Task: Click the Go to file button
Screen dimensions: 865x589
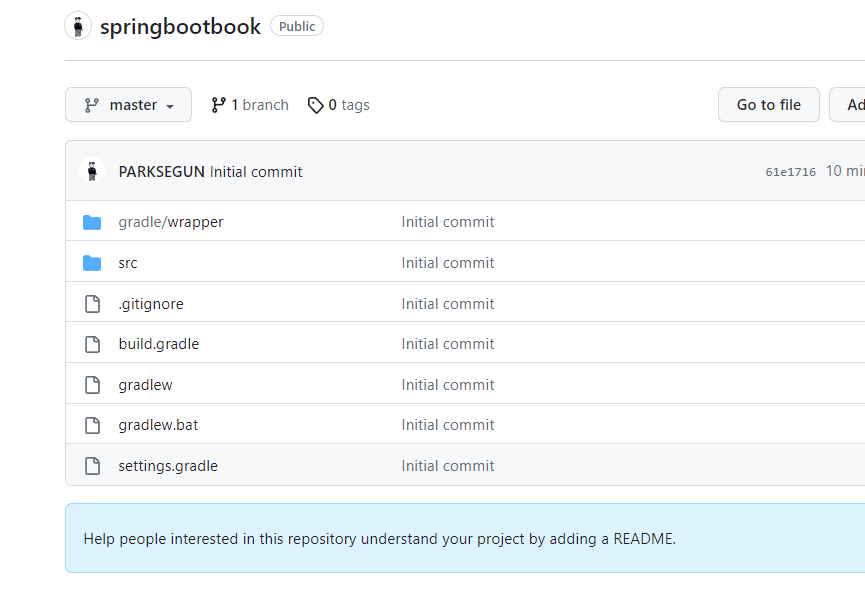Action: coord(768,105)
